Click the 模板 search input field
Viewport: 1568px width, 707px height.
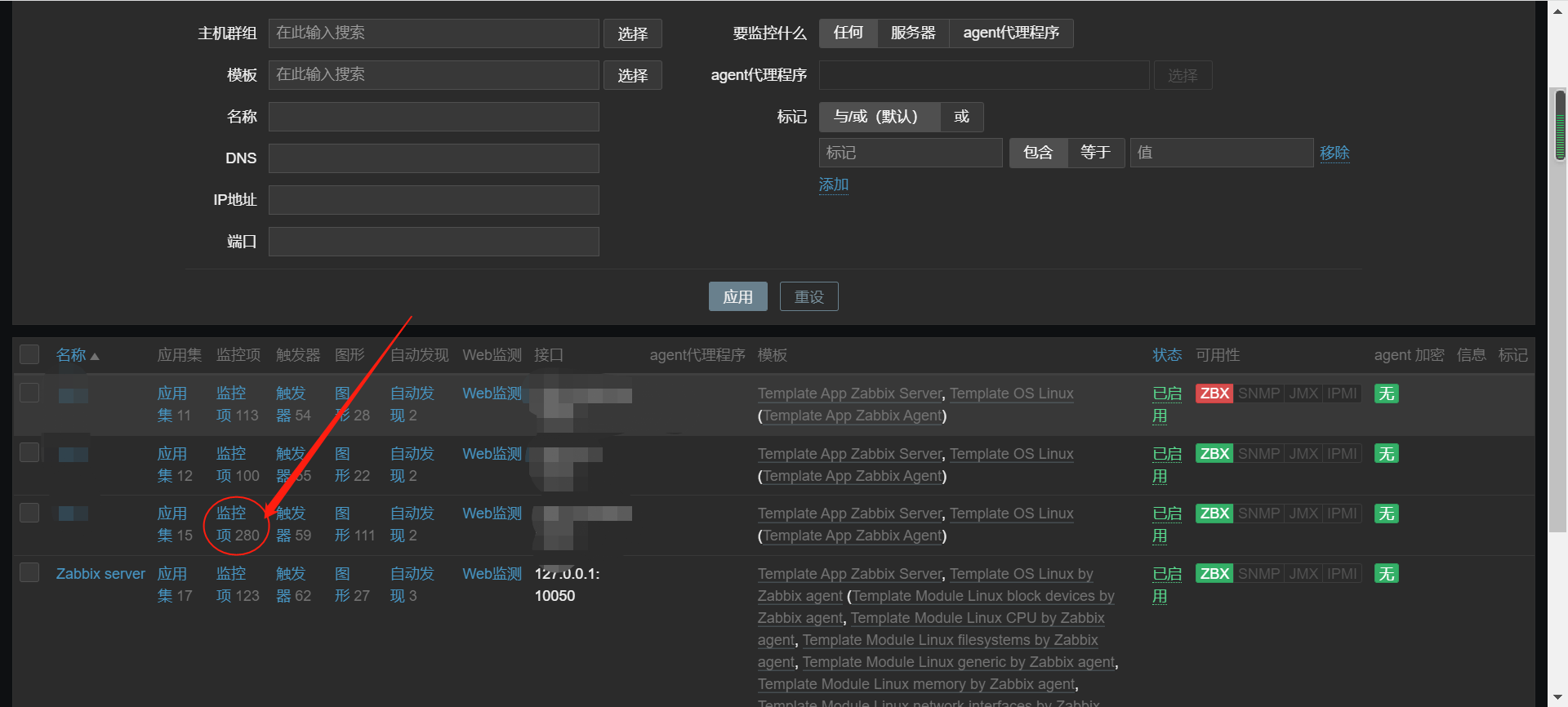click(x=434, y=75)
